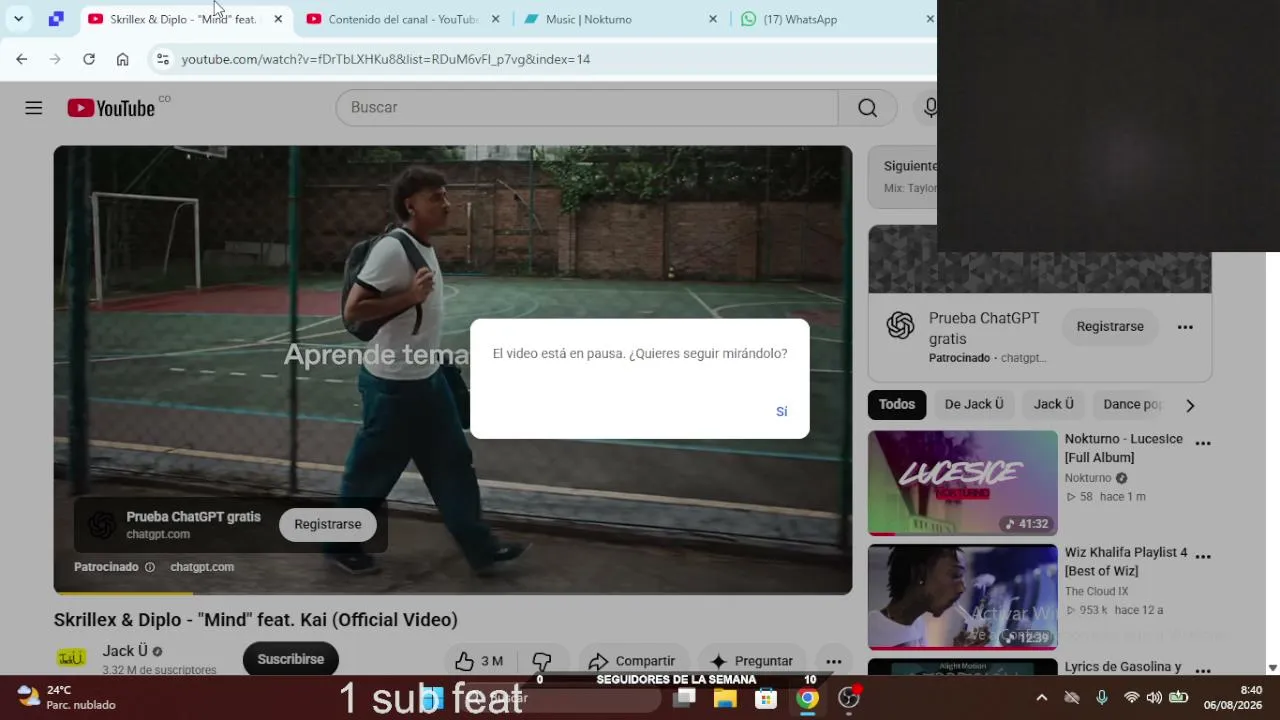Open the Wi-Fi network tray icon

click(x=1132, y=697)
